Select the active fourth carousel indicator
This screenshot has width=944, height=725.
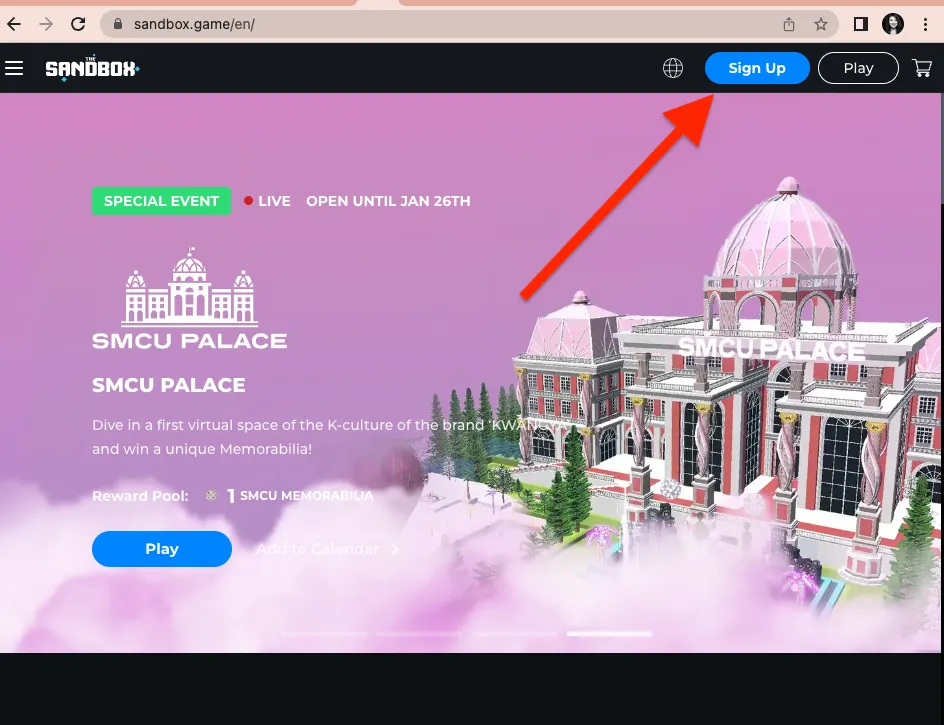click(x=609, y=633)
